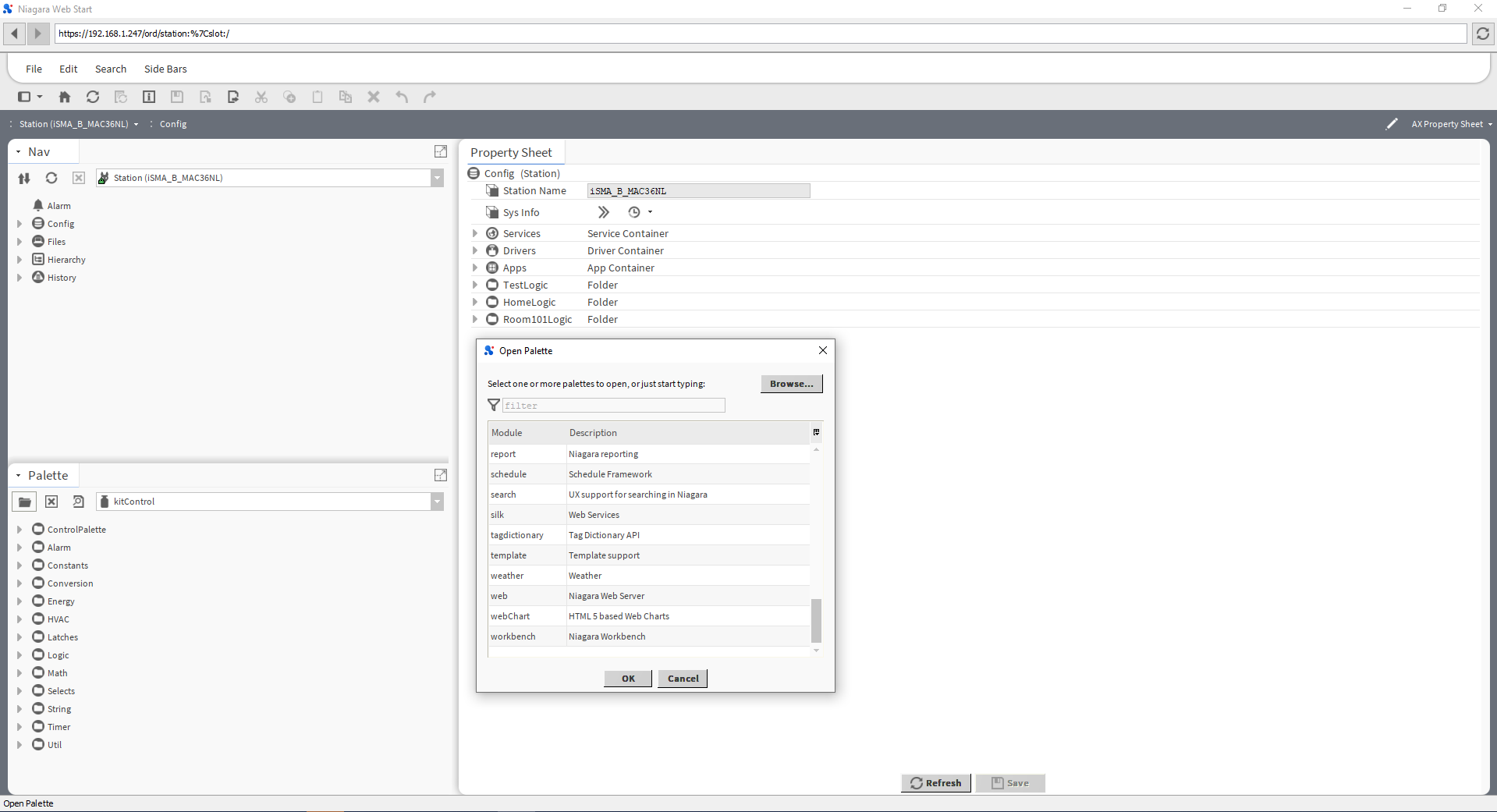
Task: Click the pencil edit icon near AX Property Sheet
Action: (1392, 124)
